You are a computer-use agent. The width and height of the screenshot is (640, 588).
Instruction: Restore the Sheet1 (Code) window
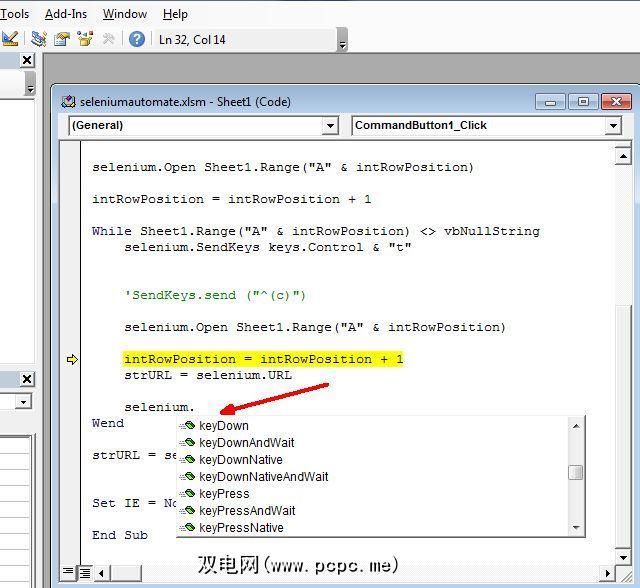[583, 102]
